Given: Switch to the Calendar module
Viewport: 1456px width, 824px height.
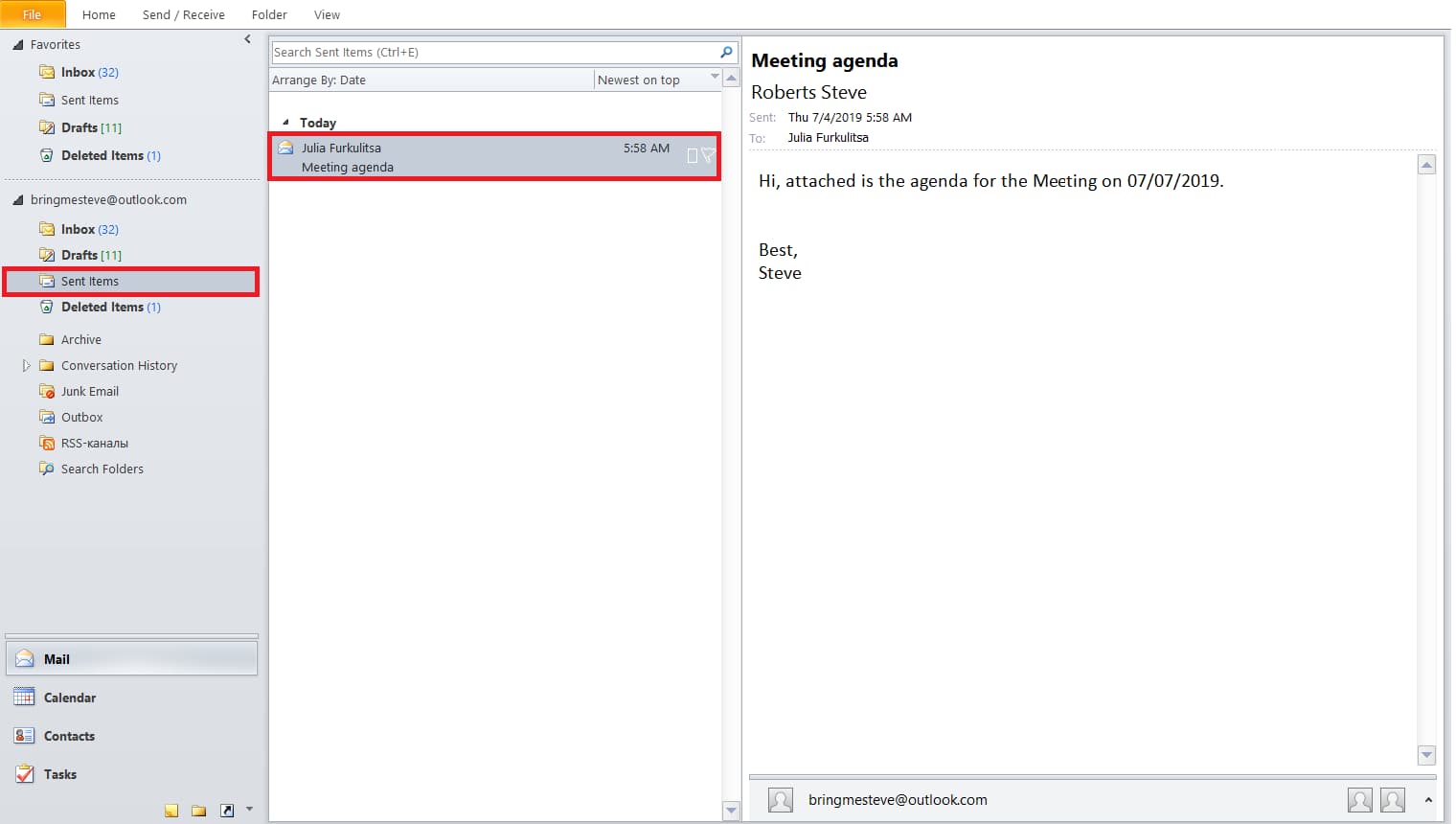Looking at the screenshot, I should tap(131, 698).
